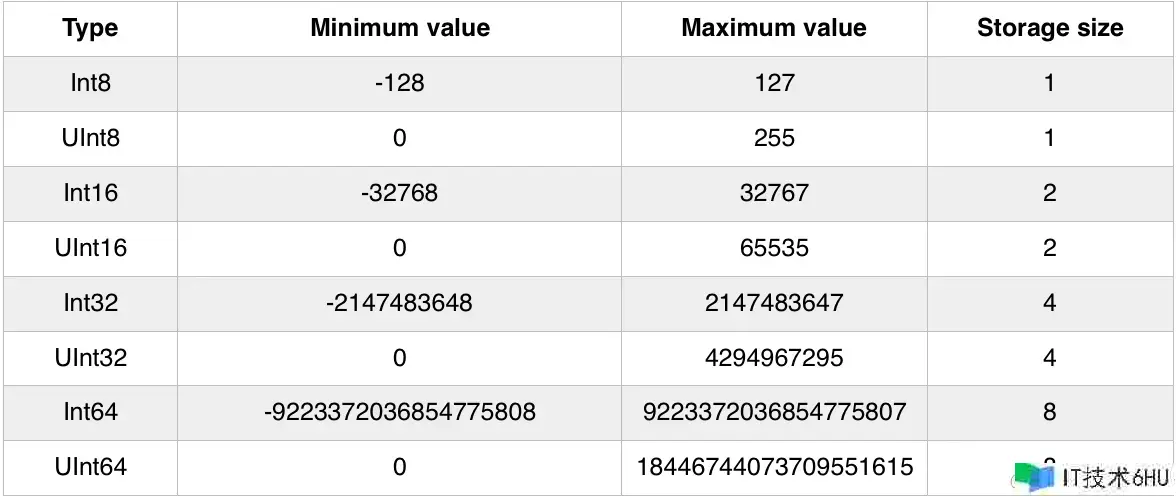
Task: Select the UInt8 type cell
Action: pos(90,139)
